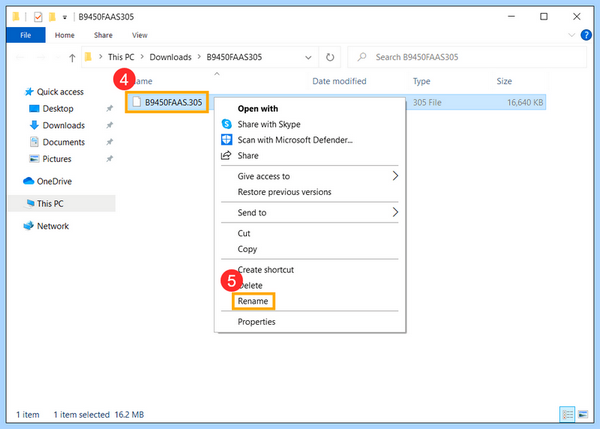Click the Downloads arrow icon in sidebar
Screen dimensions: 600x429
coord(34,125)
